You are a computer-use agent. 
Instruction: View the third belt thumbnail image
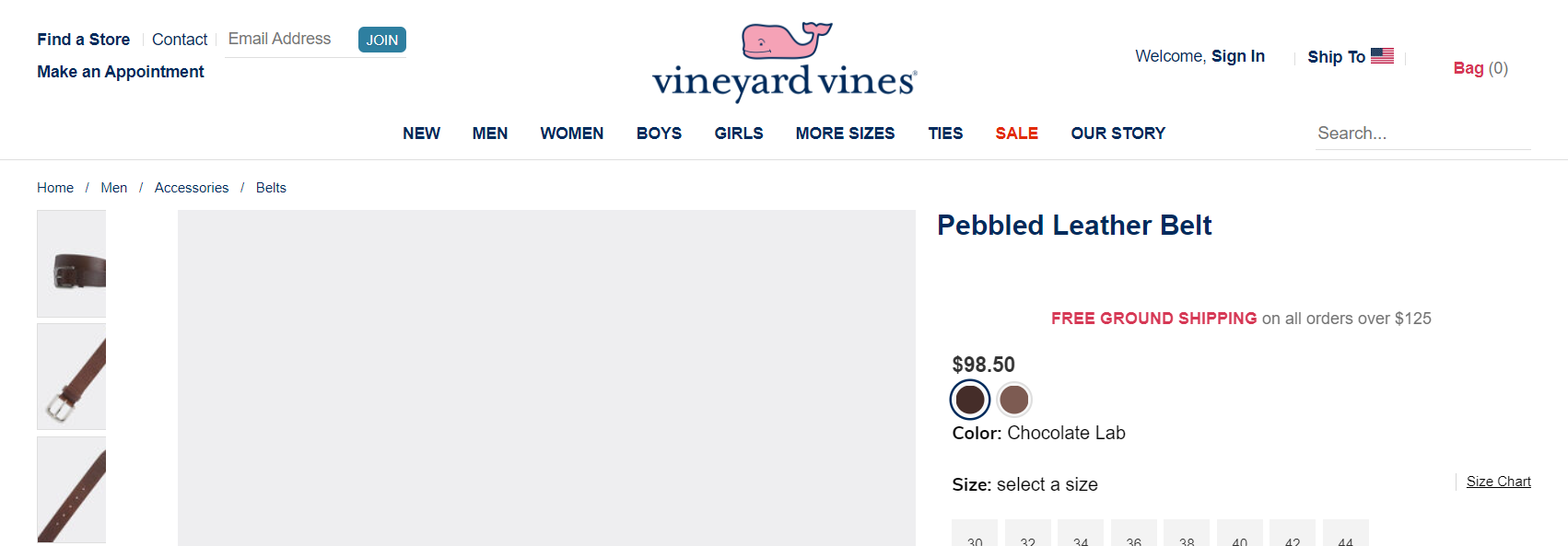pos(72,490)
